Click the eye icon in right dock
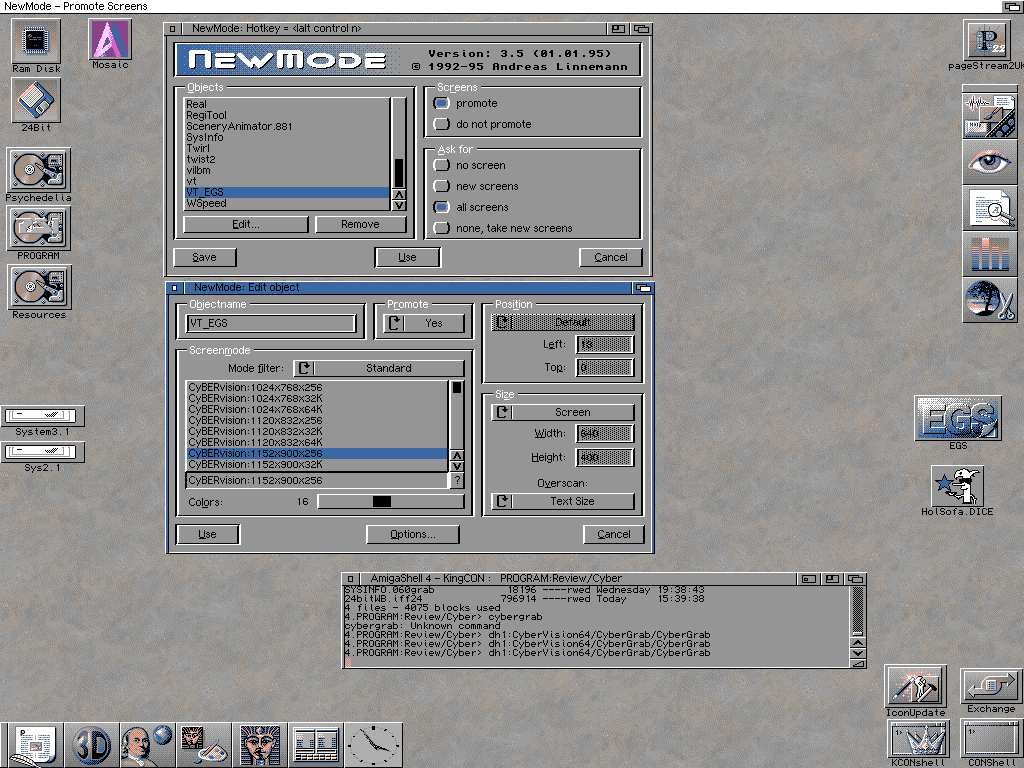Screen dimensions: 1024x768 [x=990, y=162]
